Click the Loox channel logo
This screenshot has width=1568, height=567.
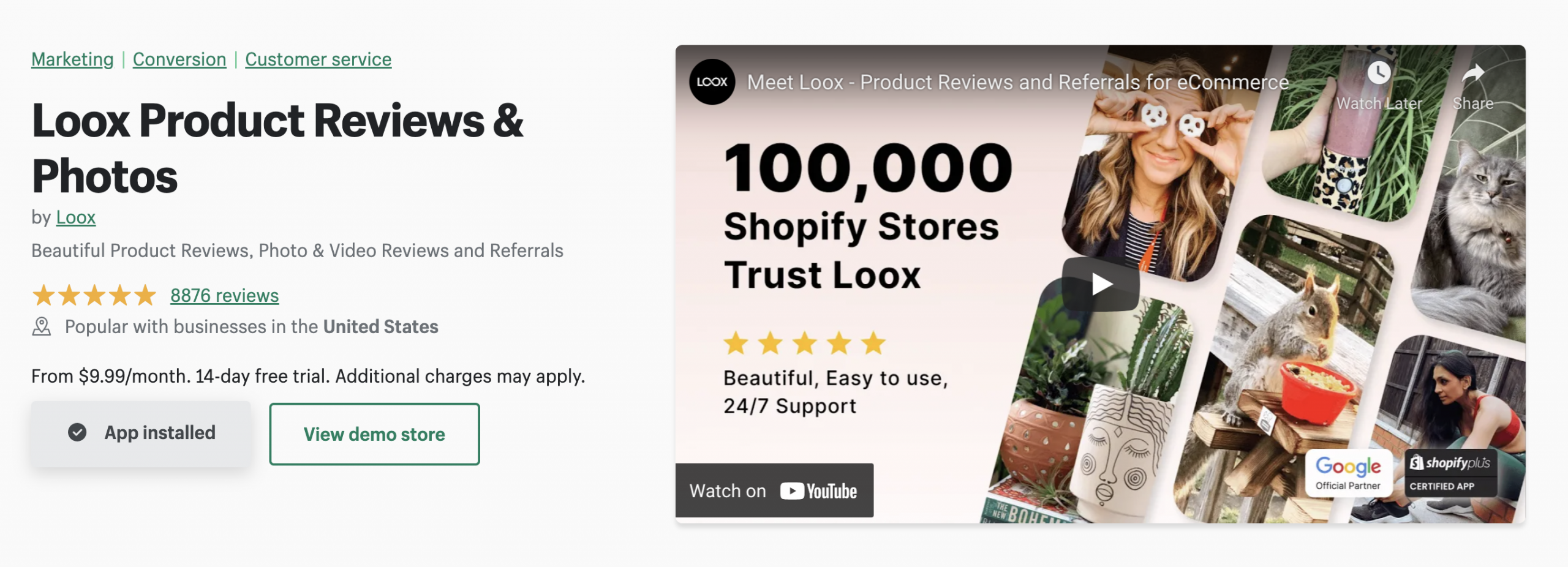(x=712, y=82)
